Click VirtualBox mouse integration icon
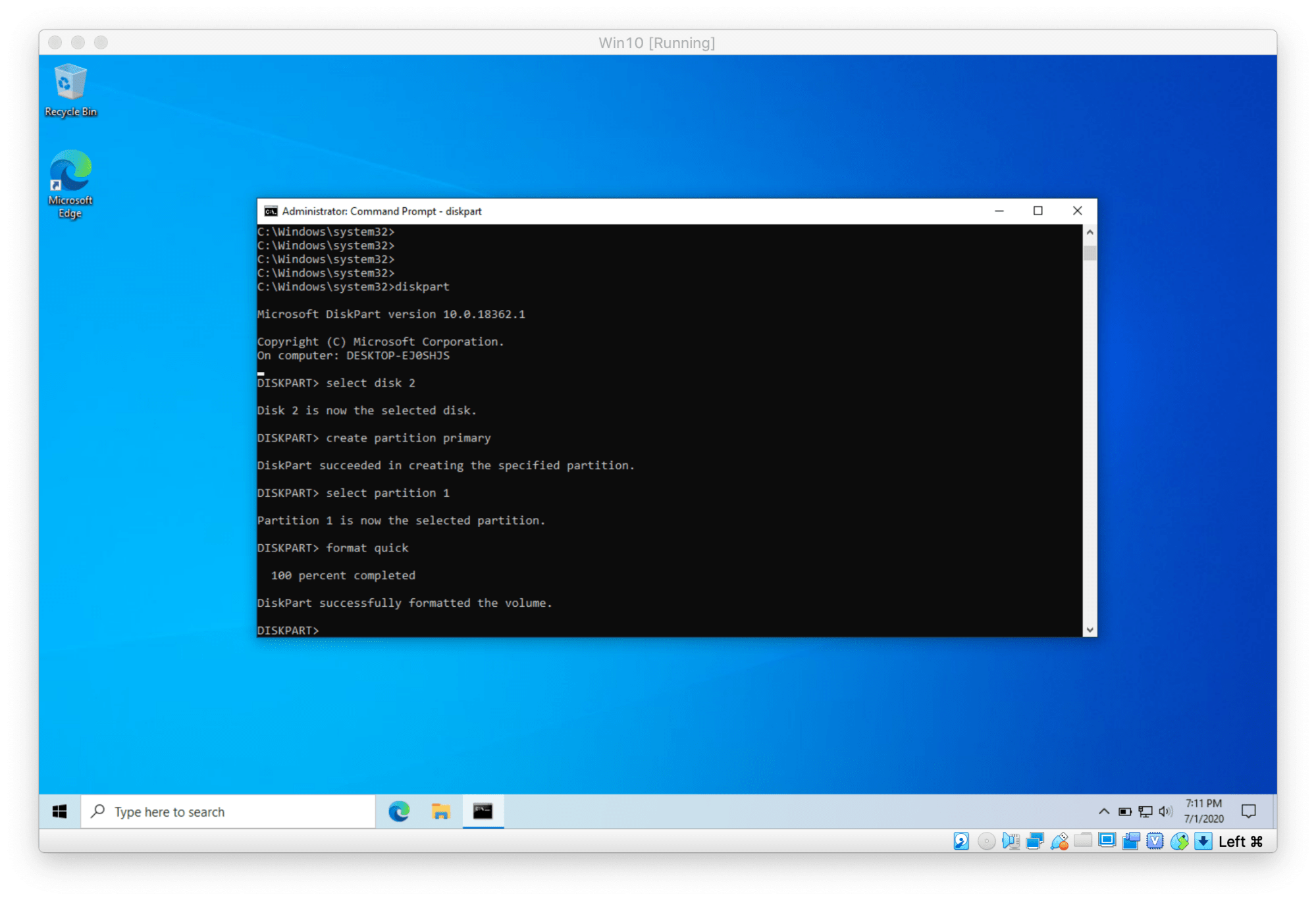The height and width of the screenshot is (901, 1316). point(1179,841)
